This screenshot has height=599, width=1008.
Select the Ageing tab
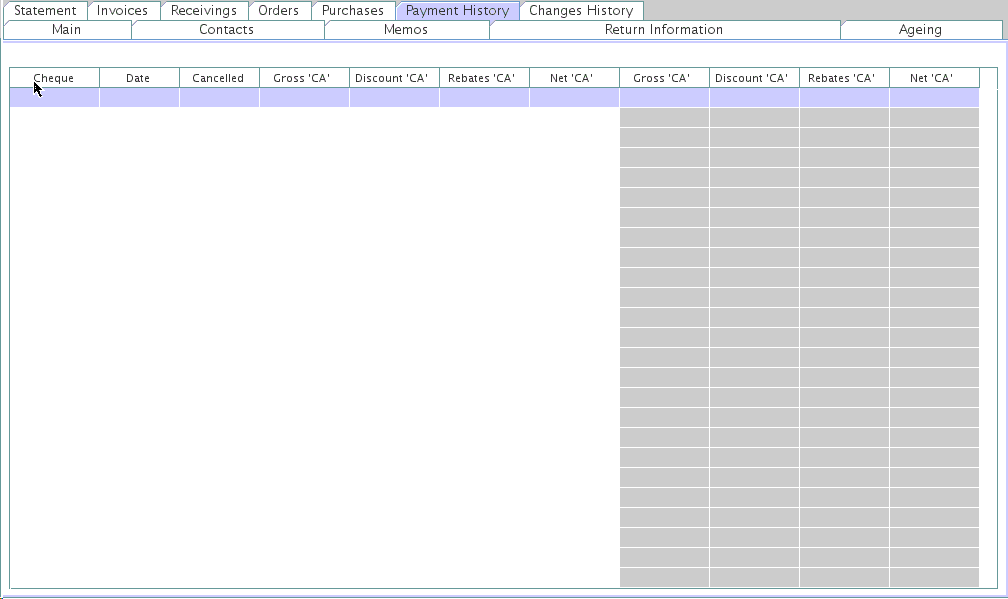(920, 30)
